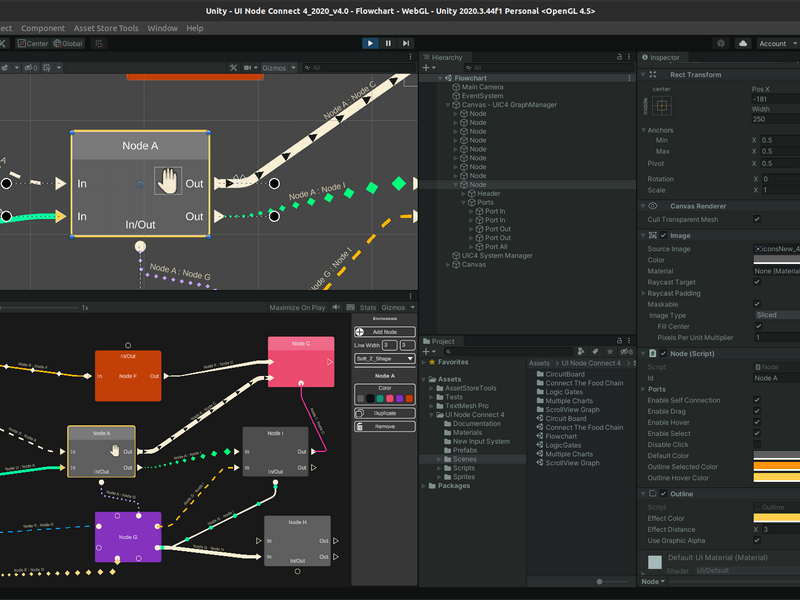Open Unity cloud services icon

(743, 43)
